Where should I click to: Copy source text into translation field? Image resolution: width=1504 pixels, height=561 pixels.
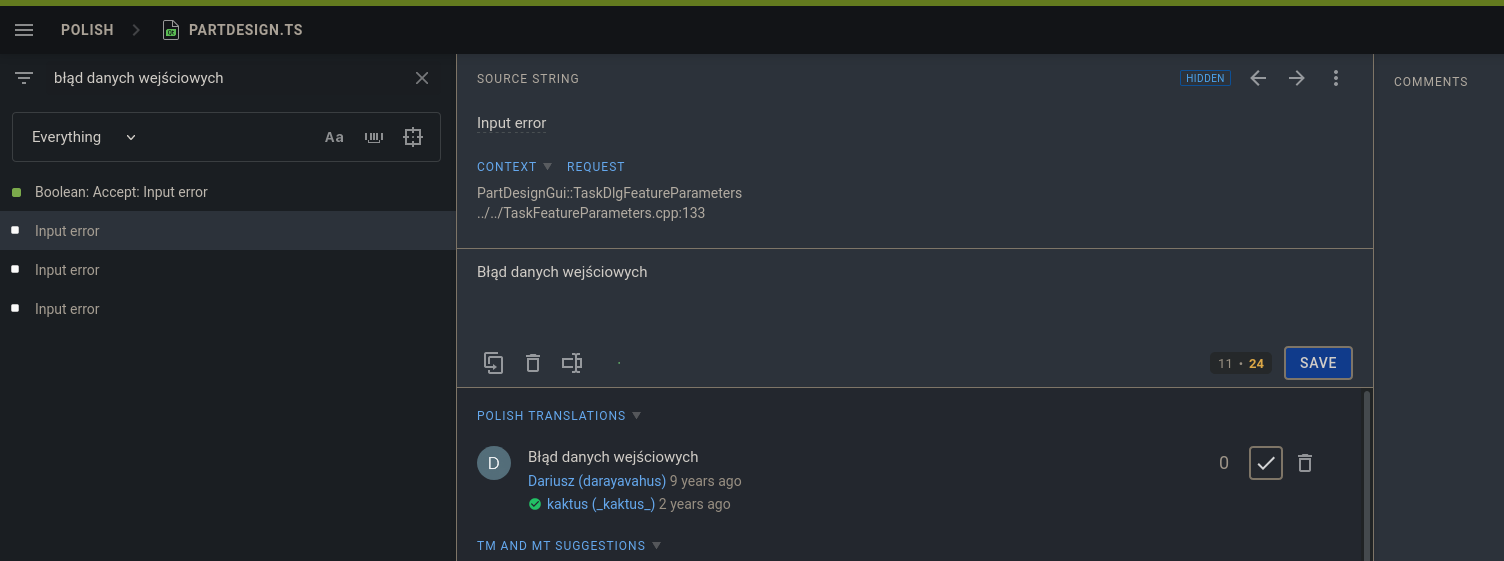coord(493,363)
